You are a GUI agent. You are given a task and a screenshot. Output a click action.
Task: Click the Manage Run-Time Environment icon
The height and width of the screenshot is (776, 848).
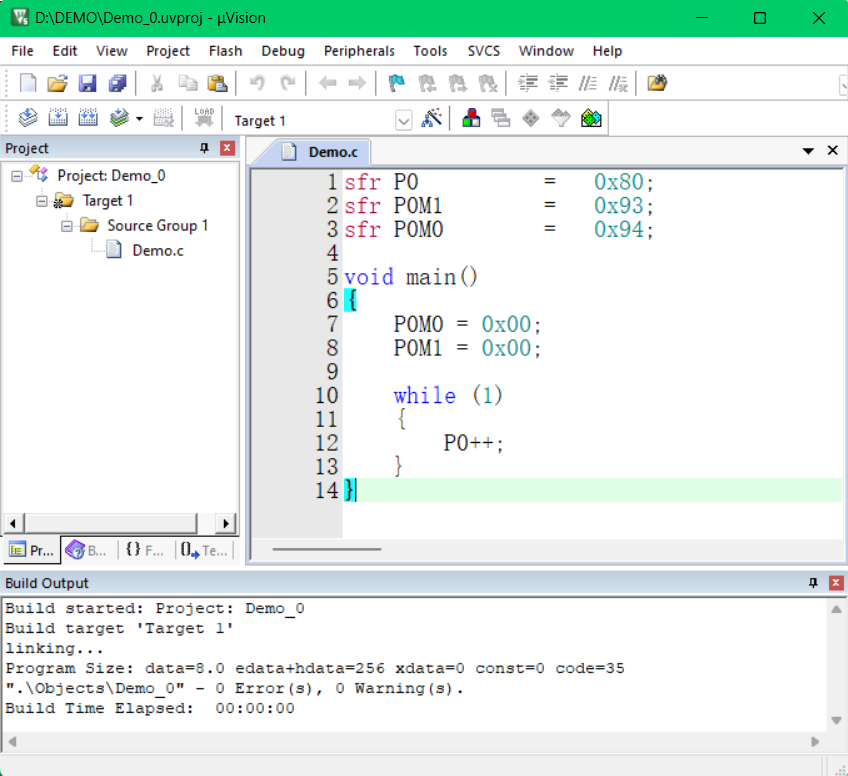[x=531, y=117]
